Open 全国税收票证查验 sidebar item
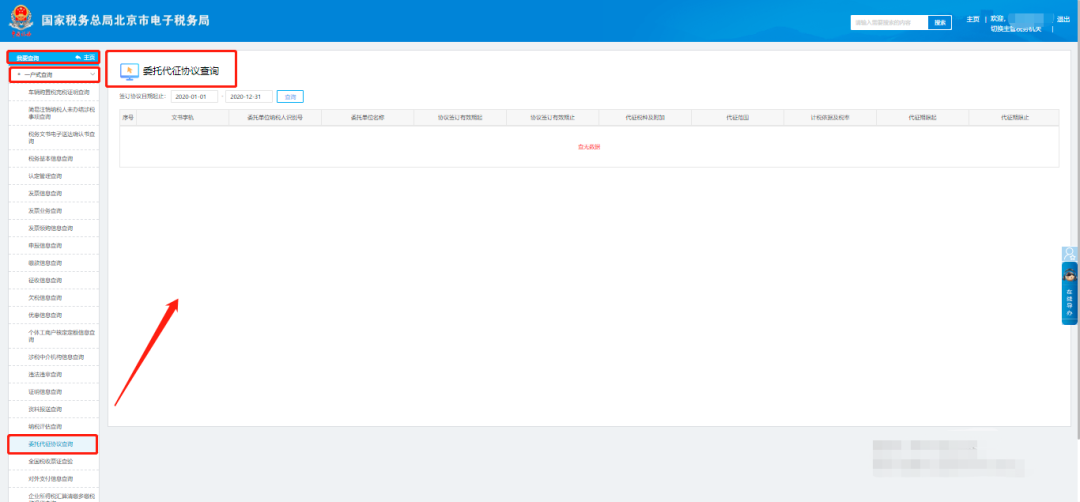1080x502 pixels. [50, 461]
